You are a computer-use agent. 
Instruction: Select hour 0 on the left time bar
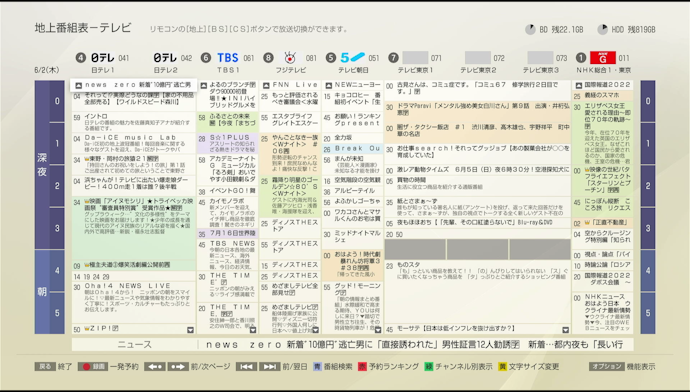coord(57,101)
